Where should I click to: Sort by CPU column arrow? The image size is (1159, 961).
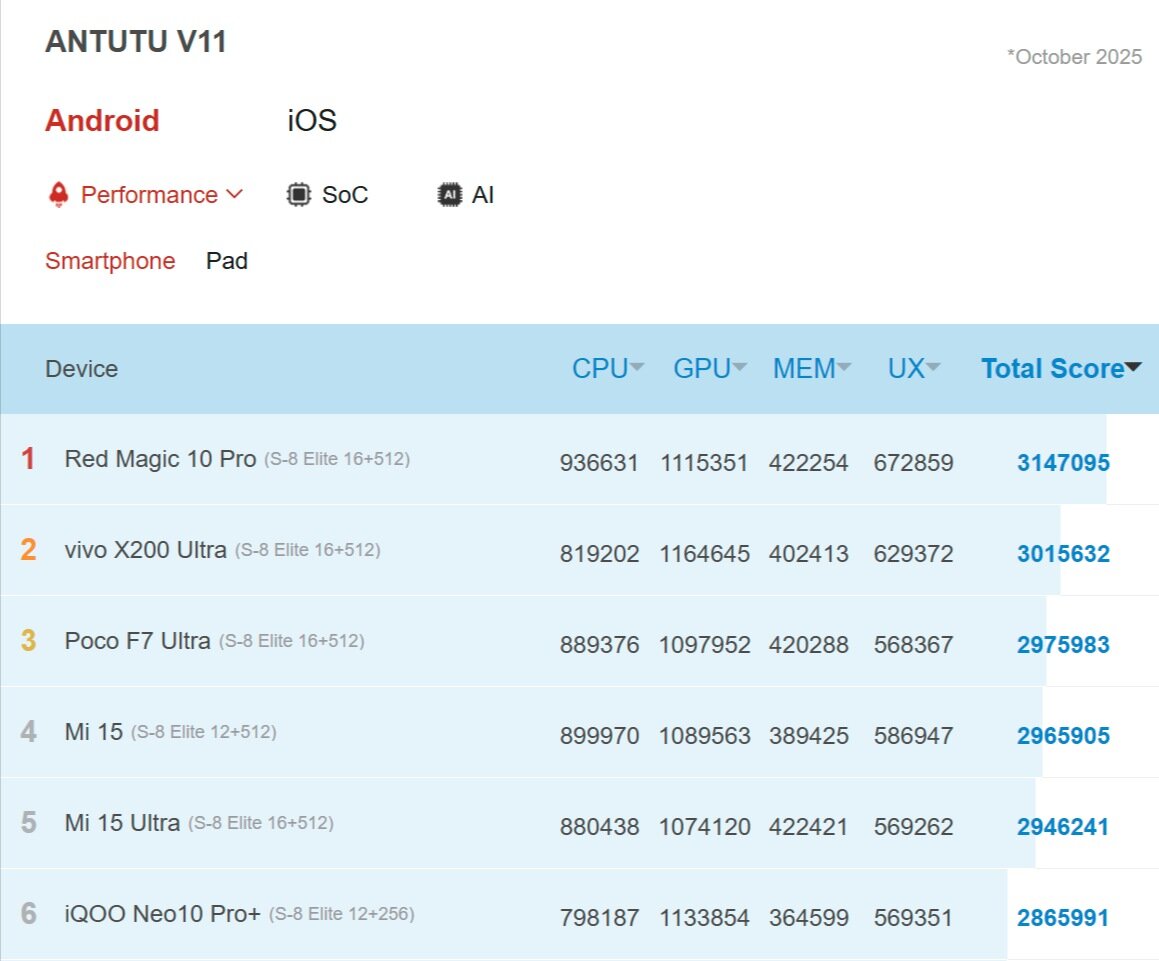click(x=637, y=368)
